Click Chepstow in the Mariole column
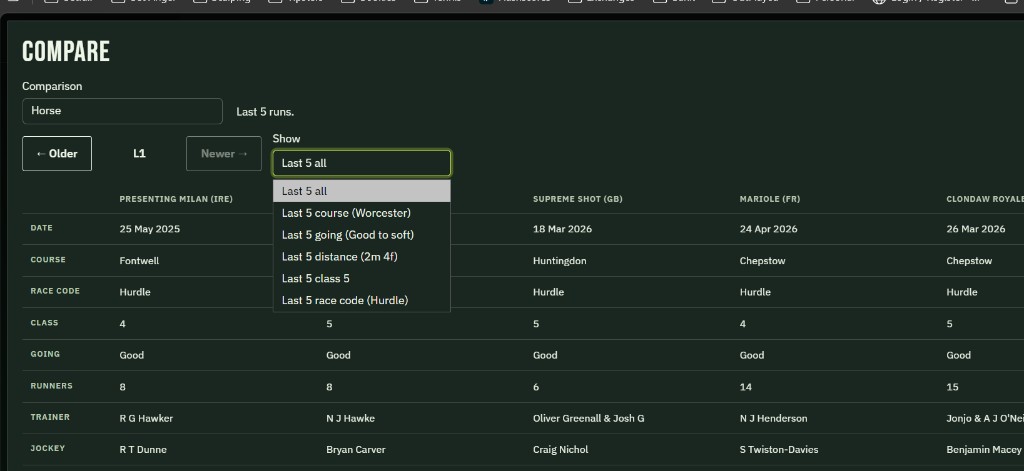Viewport: 1024px width, 471px height. pyautogui.click(x=762, y=261)
